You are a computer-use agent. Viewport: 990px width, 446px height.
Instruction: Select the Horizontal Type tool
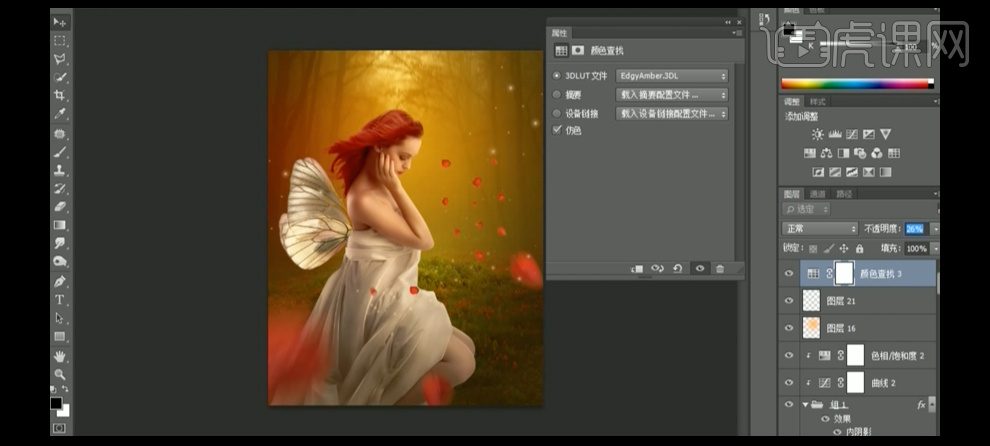point(60,299)
